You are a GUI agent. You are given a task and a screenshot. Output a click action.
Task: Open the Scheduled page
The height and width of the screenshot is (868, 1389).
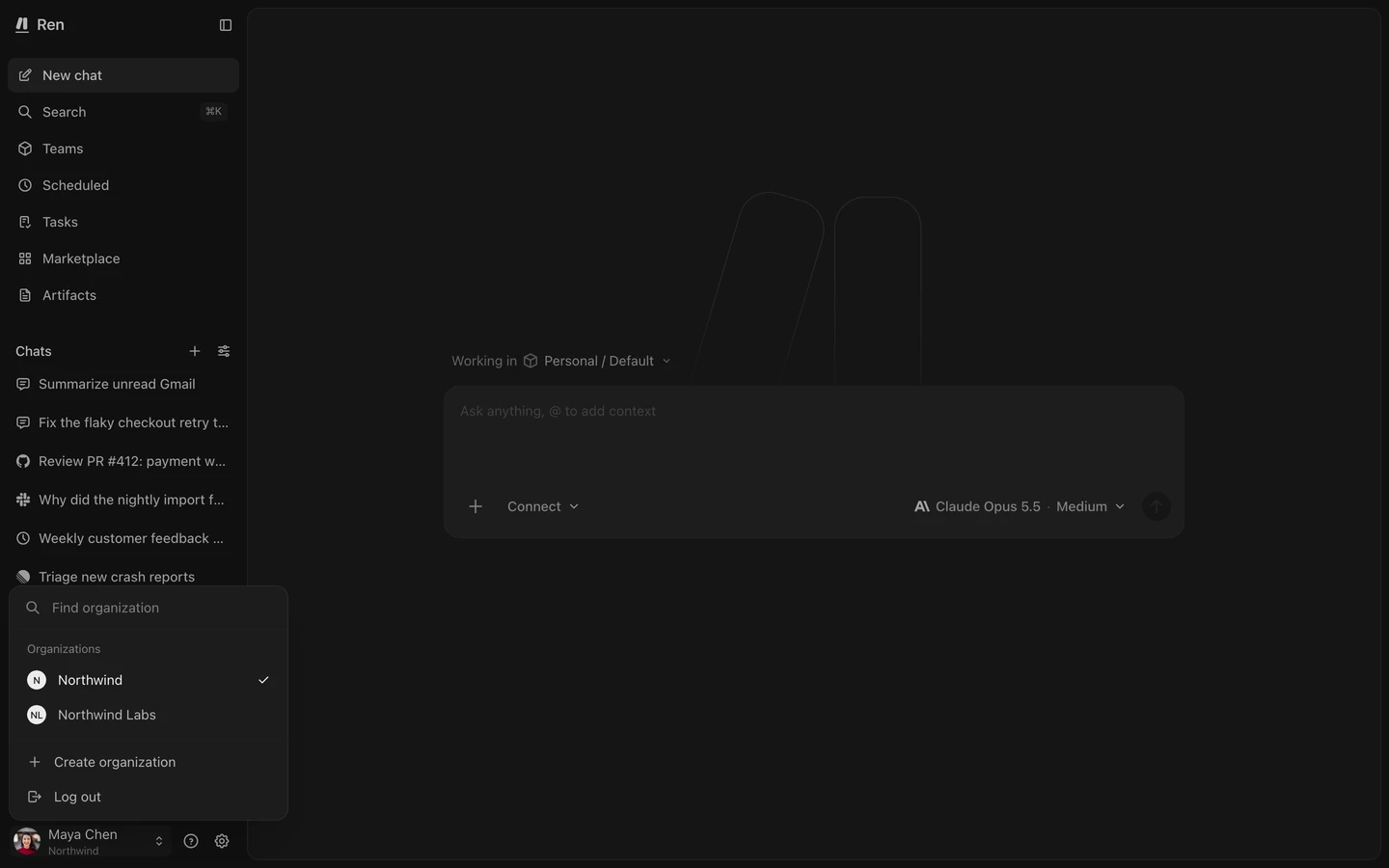point(123,185)
